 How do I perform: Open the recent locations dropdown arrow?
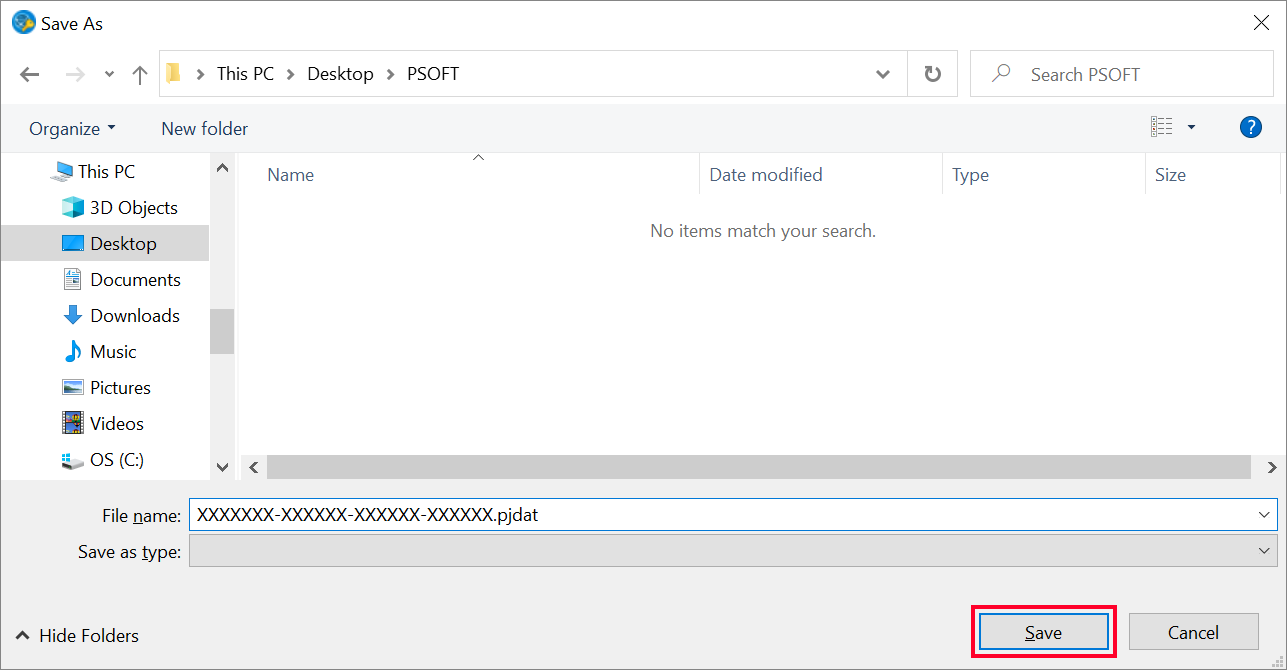point(109,74)
